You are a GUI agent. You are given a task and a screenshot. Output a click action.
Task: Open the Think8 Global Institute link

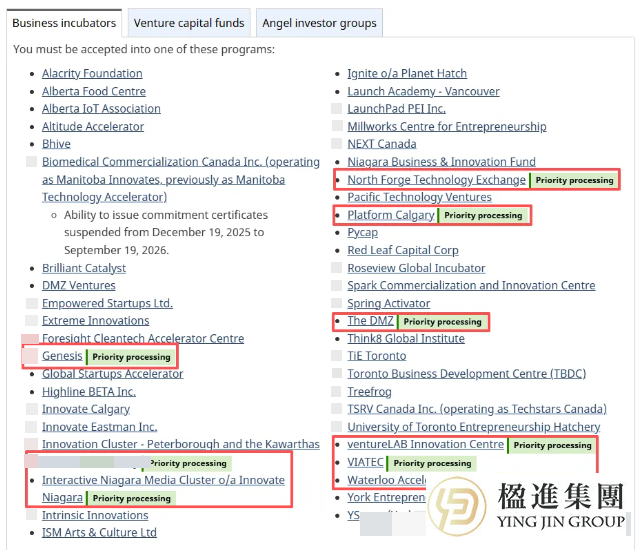coord(406,338)
